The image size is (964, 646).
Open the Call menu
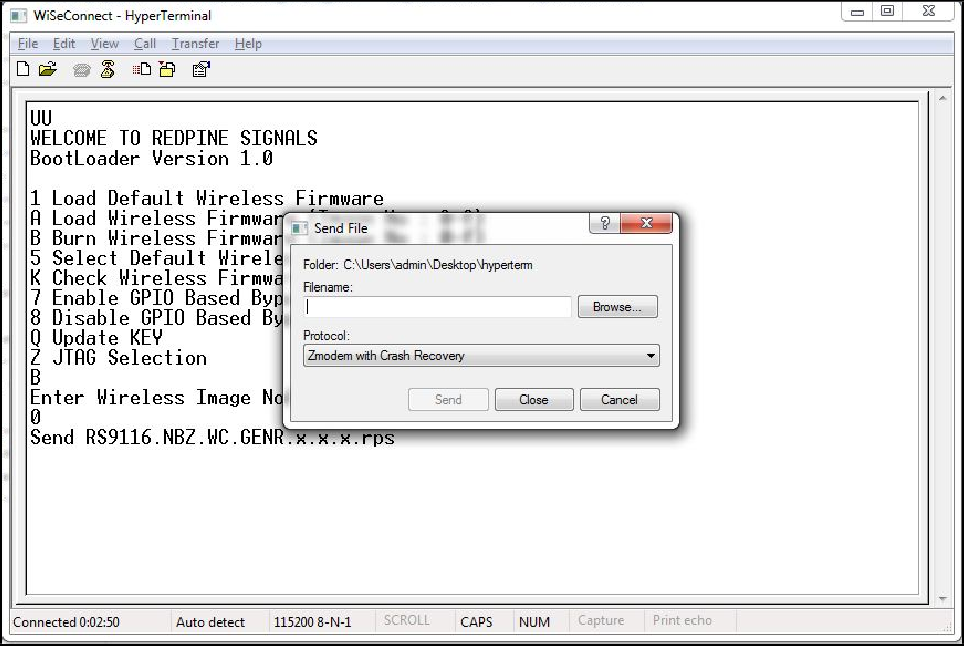tap(145, 43)
